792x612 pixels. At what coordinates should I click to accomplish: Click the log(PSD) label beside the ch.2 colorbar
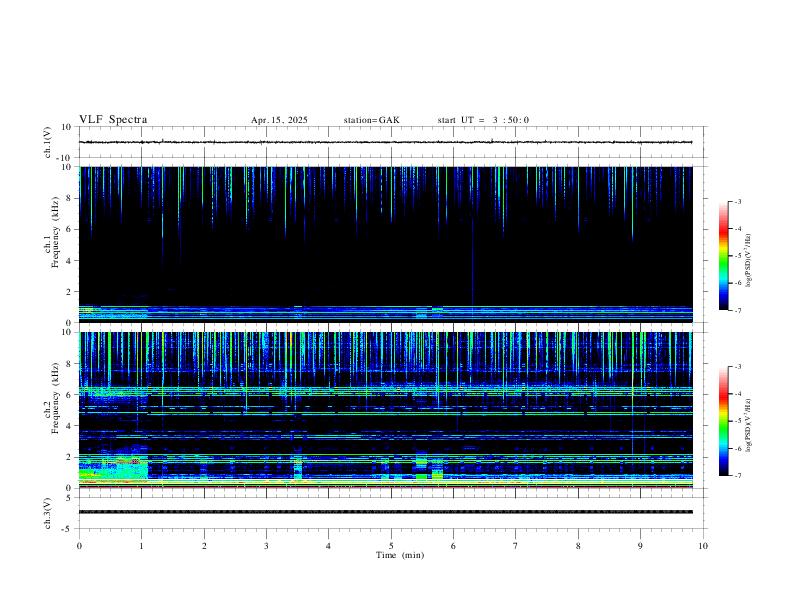tap(749, 425)
